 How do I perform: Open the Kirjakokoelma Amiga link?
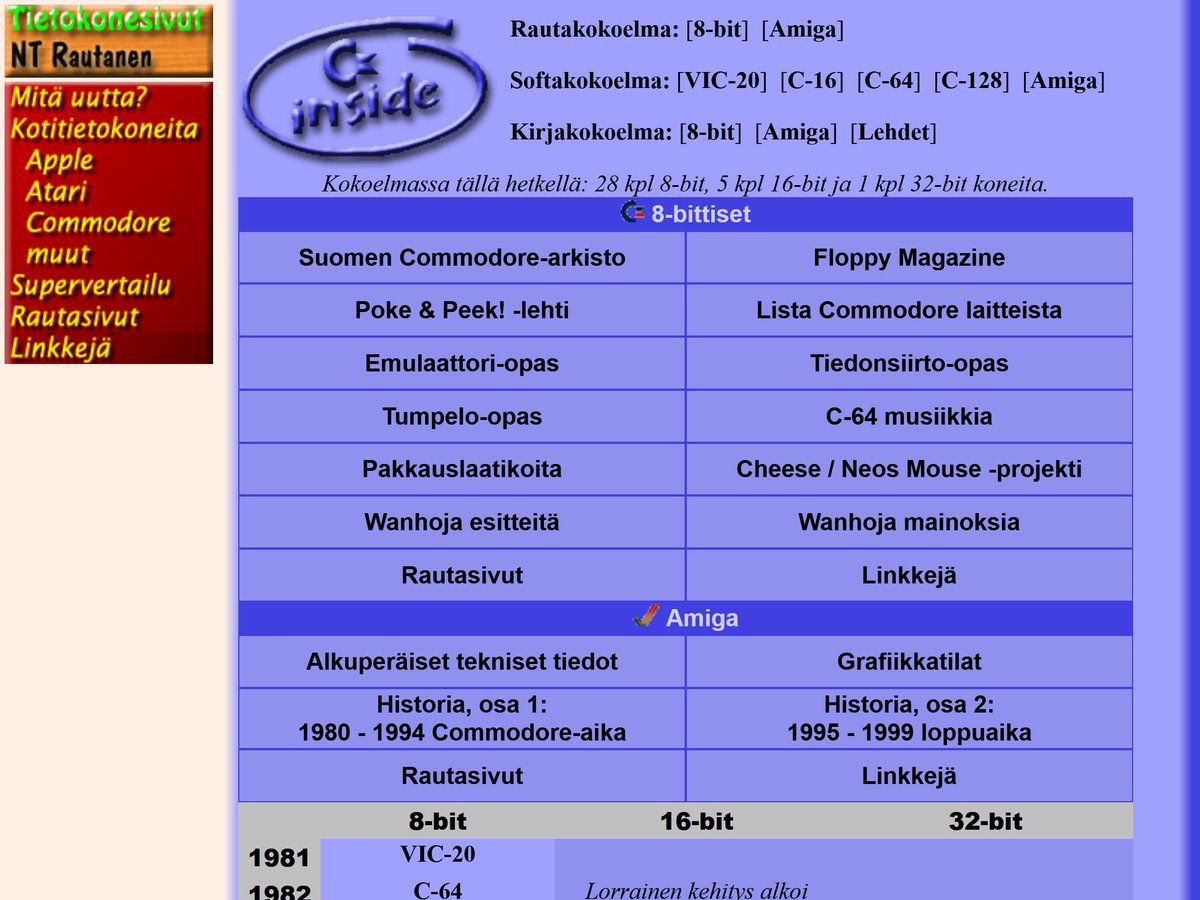[x=796, y=132]
